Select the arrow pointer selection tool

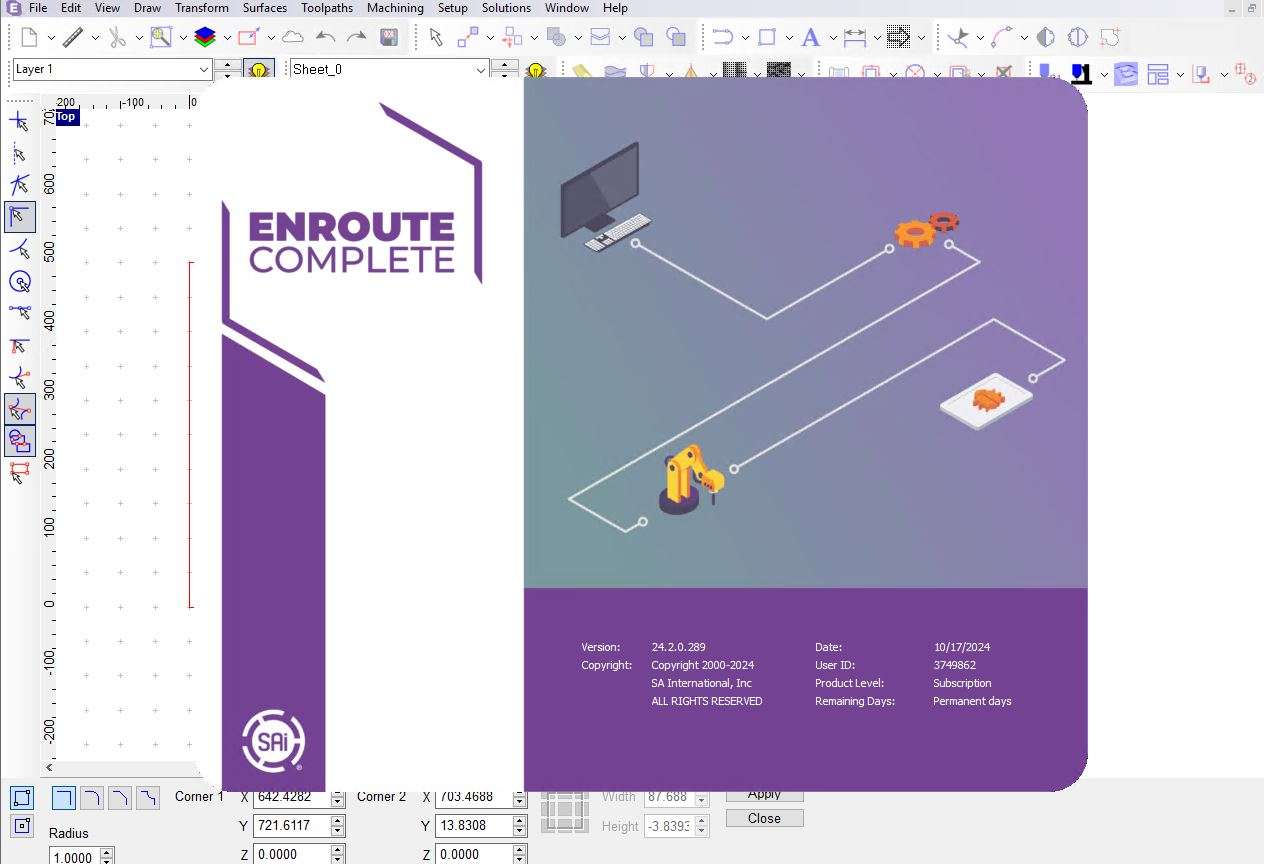click(435, 38)
